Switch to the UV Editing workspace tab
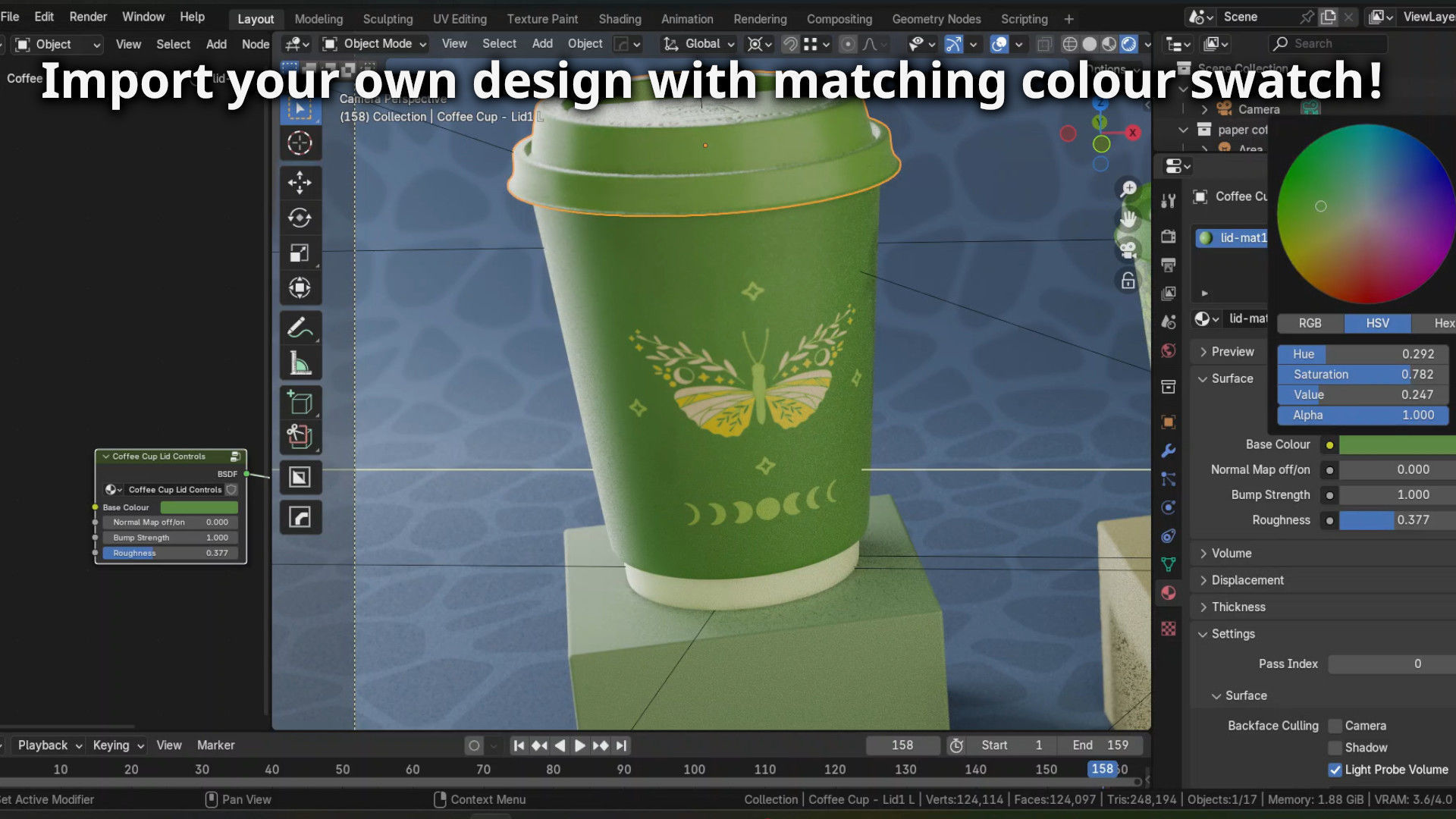Image resolution: width=1456 pixels, height=819 pixels. click(460, 19)
